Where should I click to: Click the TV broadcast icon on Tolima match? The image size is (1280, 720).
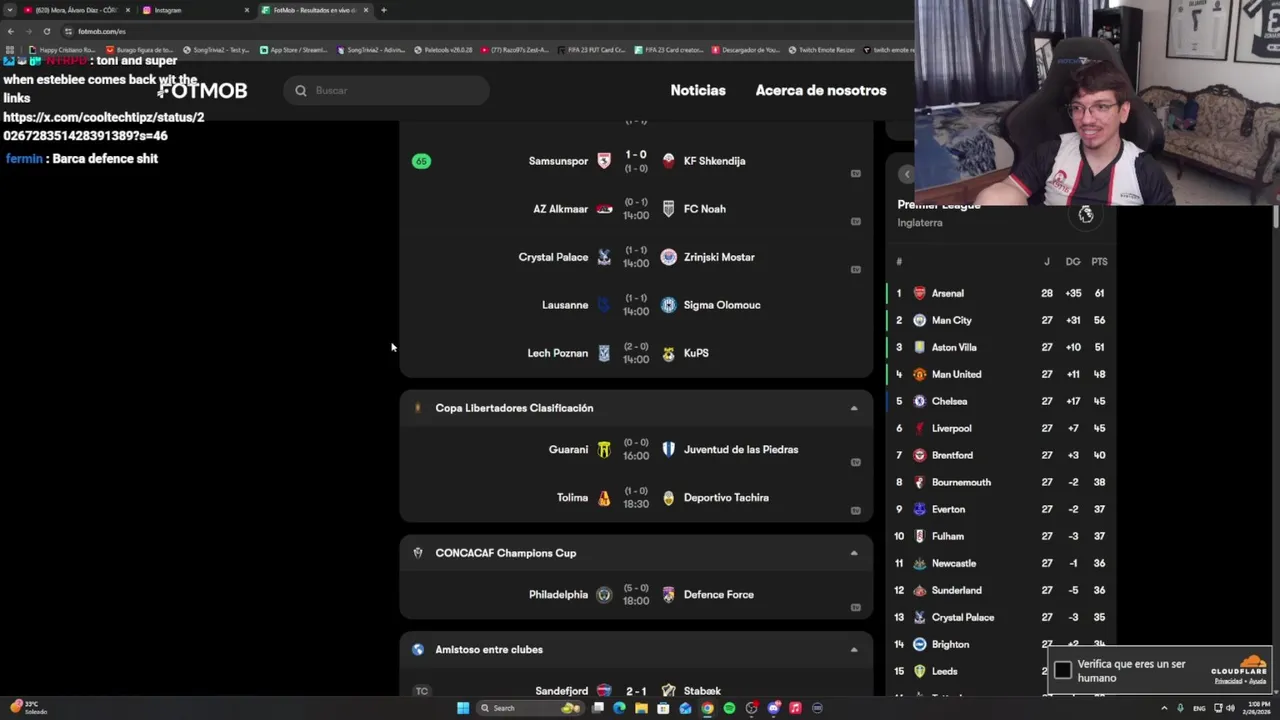(x=855, y=510)
